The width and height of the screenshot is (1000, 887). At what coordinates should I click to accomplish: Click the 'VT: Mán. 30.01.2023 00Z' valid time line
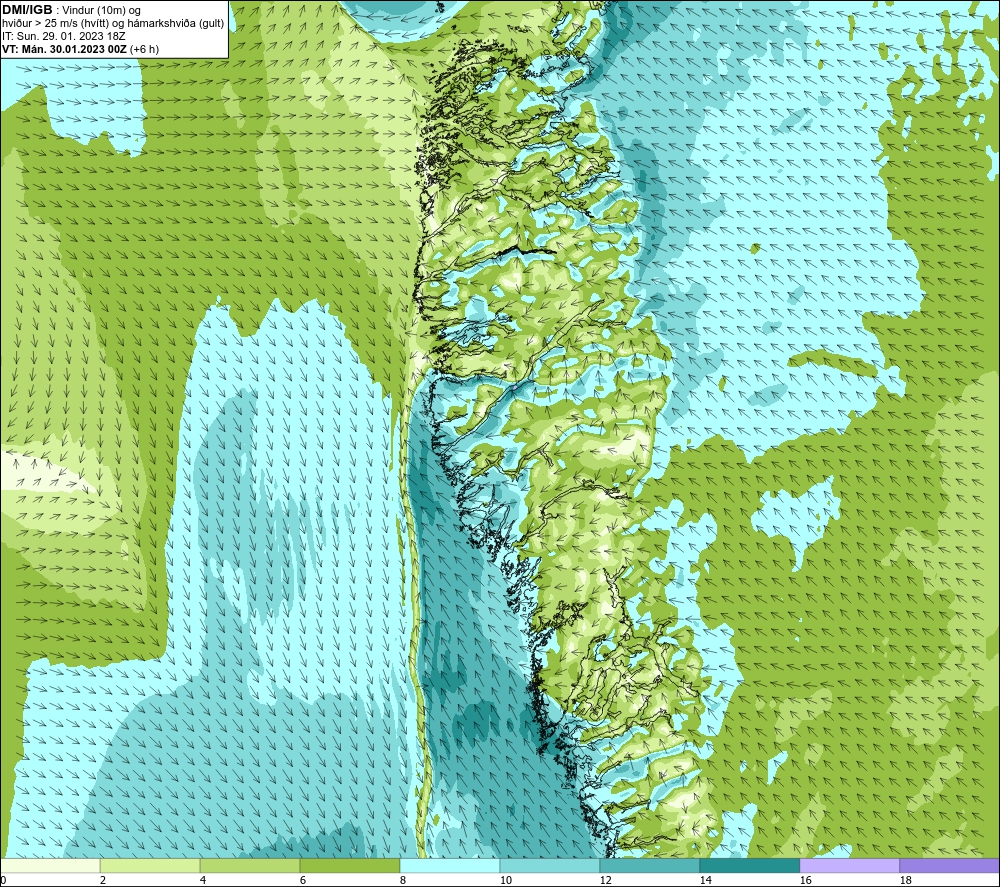80,49
